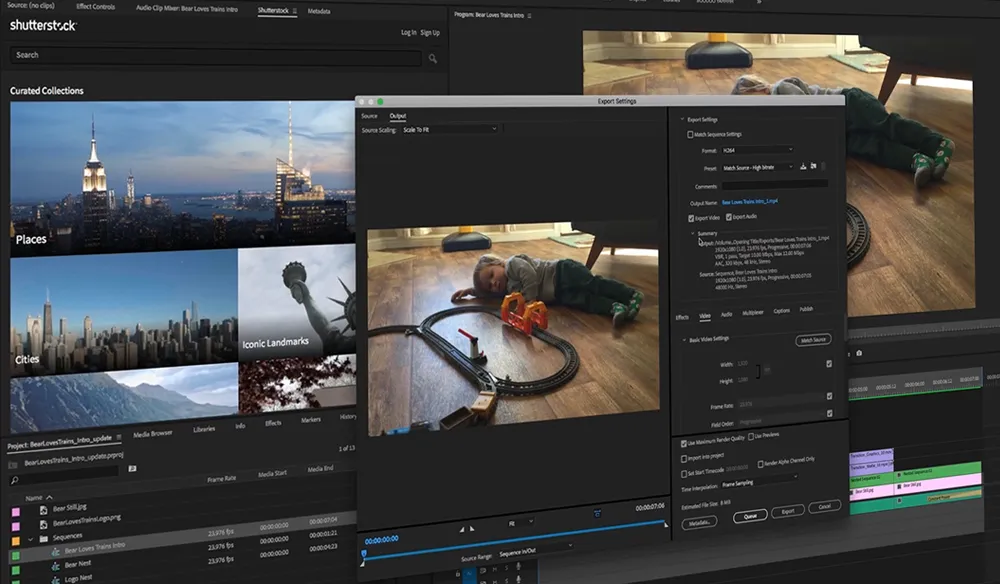Click the Export preview playhead marker
Viewport: 1000px width, 584px height.
[364, 553]
